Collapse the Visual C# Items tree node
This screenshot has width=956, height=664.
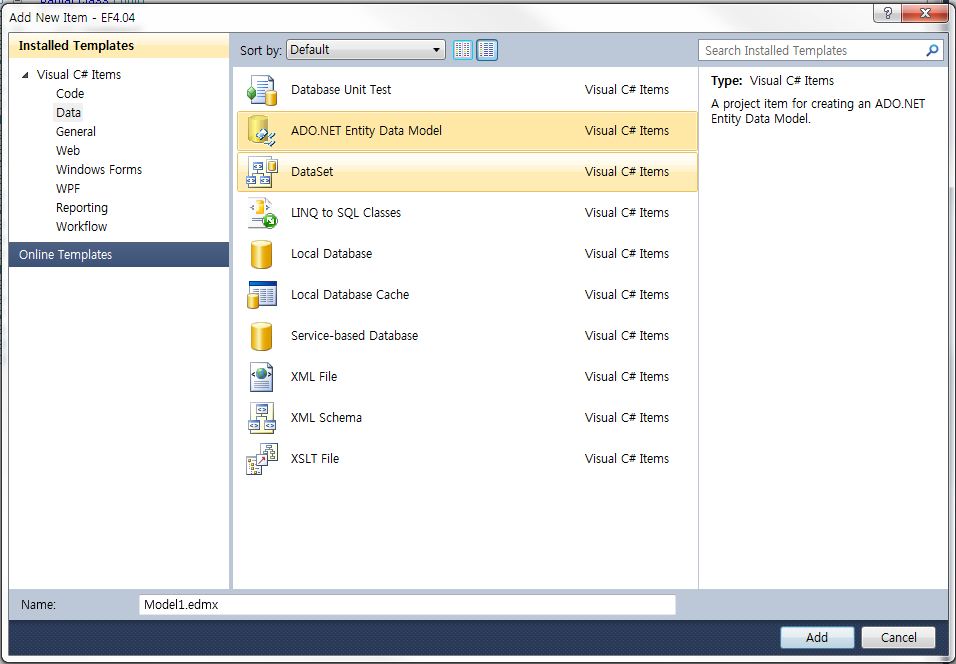pos(25,75)
